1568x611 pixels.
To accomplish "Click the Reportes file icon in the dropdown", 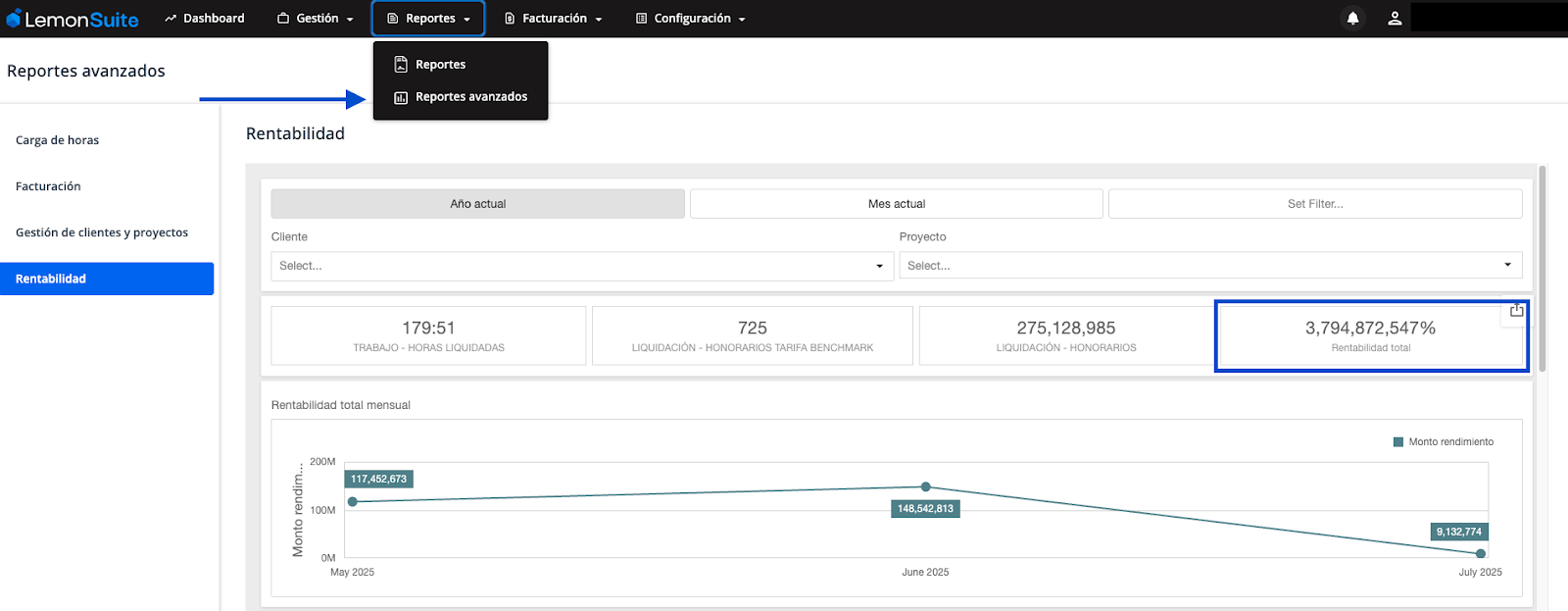I will 401,65.
